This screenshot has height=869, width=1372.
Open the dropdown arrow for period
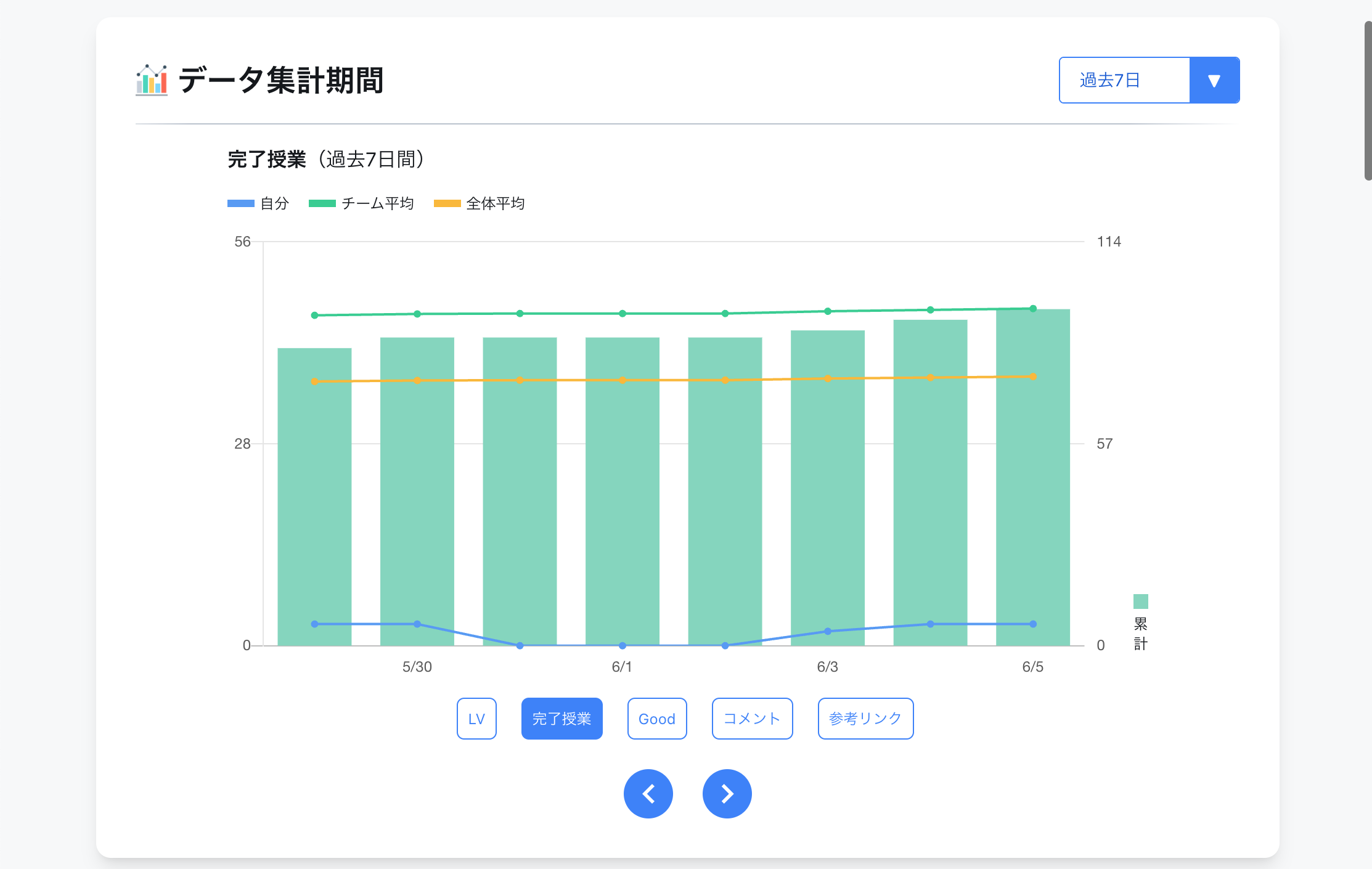[x=1214, y=80]
